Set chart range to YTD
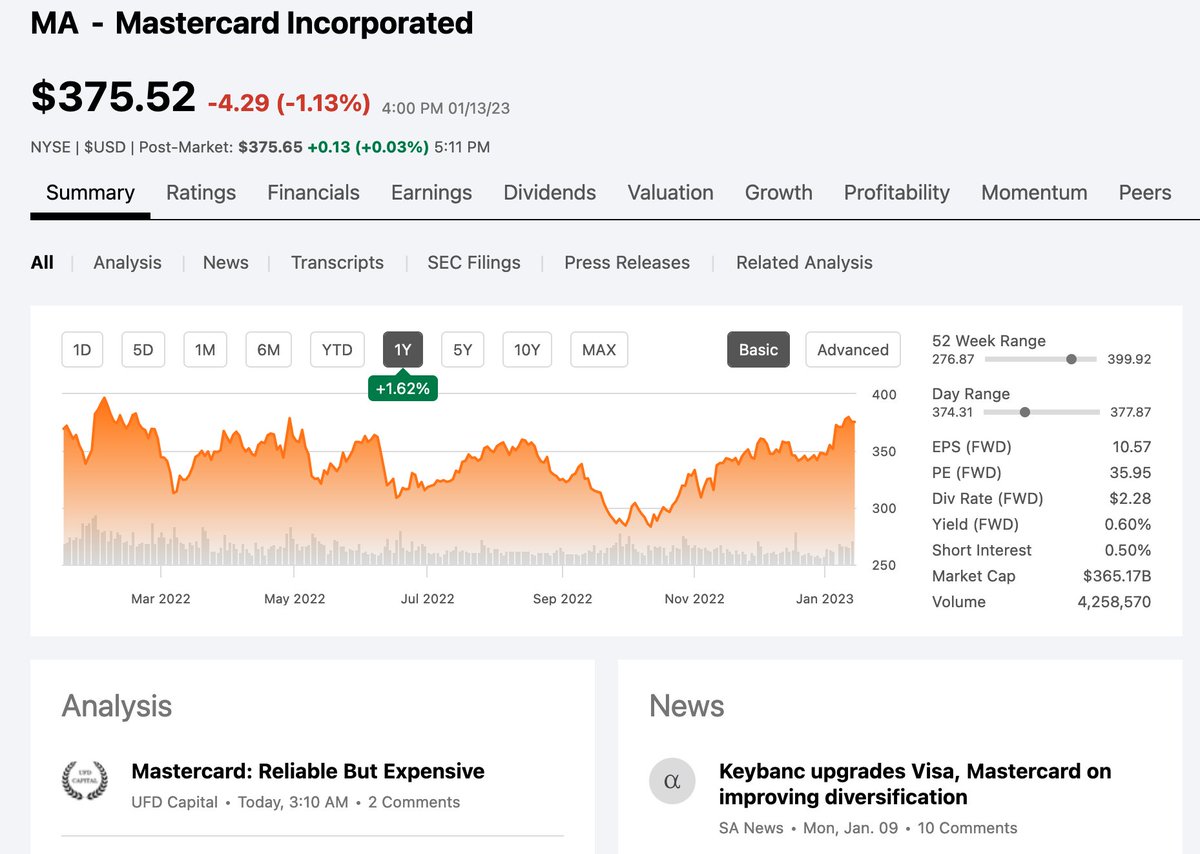The height and width of the screenshot is (854, 1200). (337, 350)
